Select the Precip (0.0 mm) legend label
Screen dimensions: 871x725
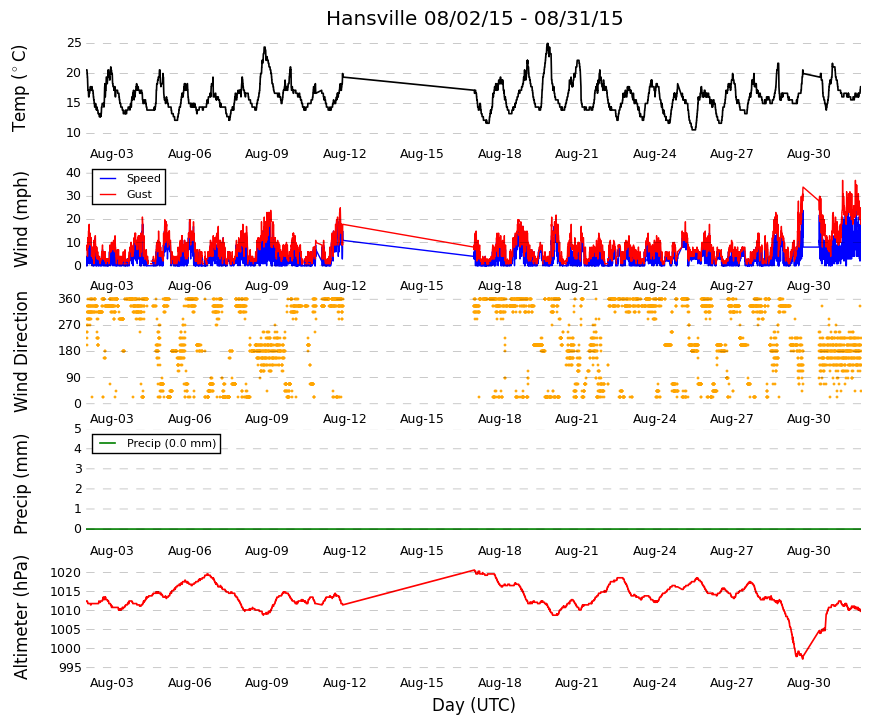[171, 443]
